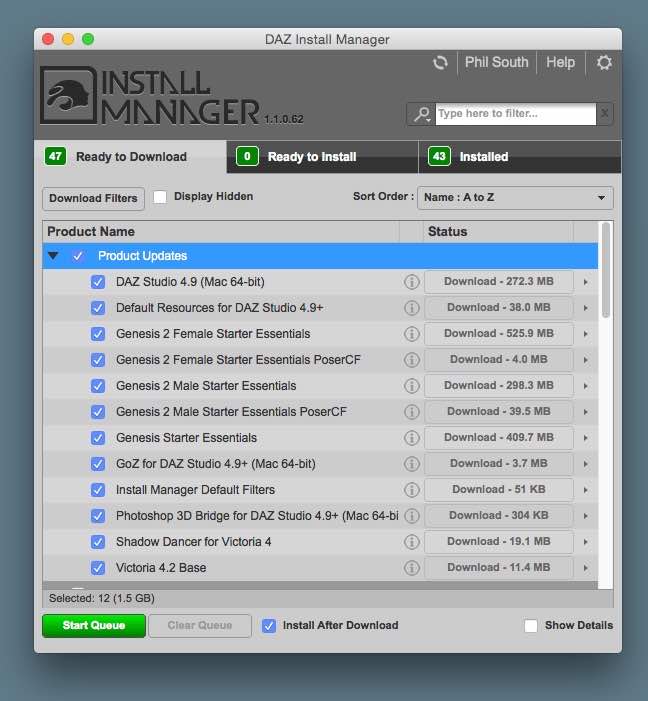Image resolution: width=648 pixels, height=701 pixels.
Task: Expand arrow beside Download - 51 KB
Action: (x=585, y=490)
